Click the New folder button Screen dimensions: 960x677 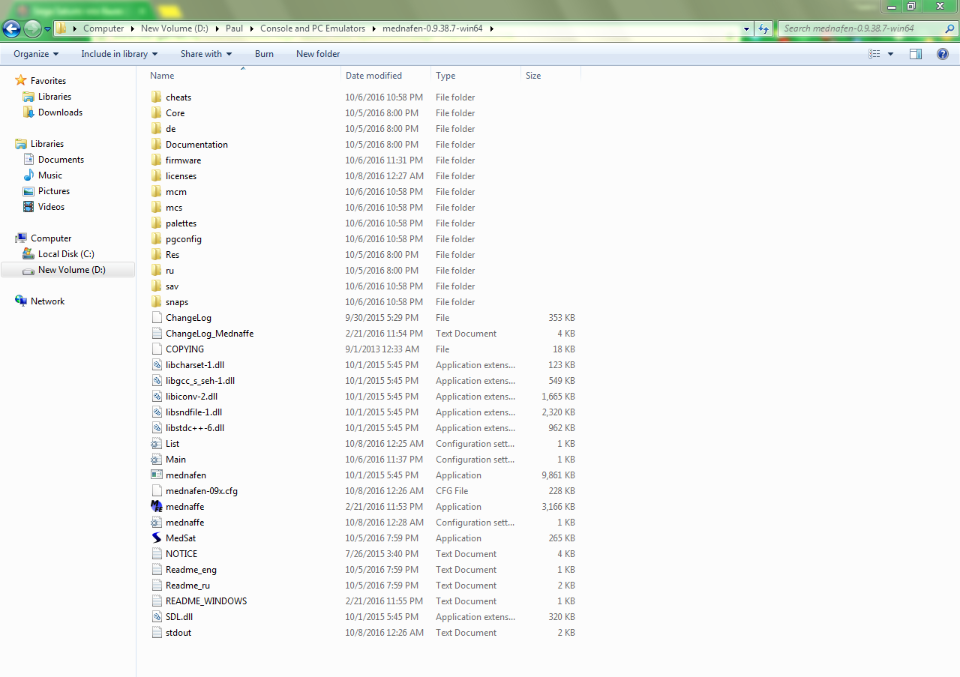pyautogui.click(x=318, y=54)
